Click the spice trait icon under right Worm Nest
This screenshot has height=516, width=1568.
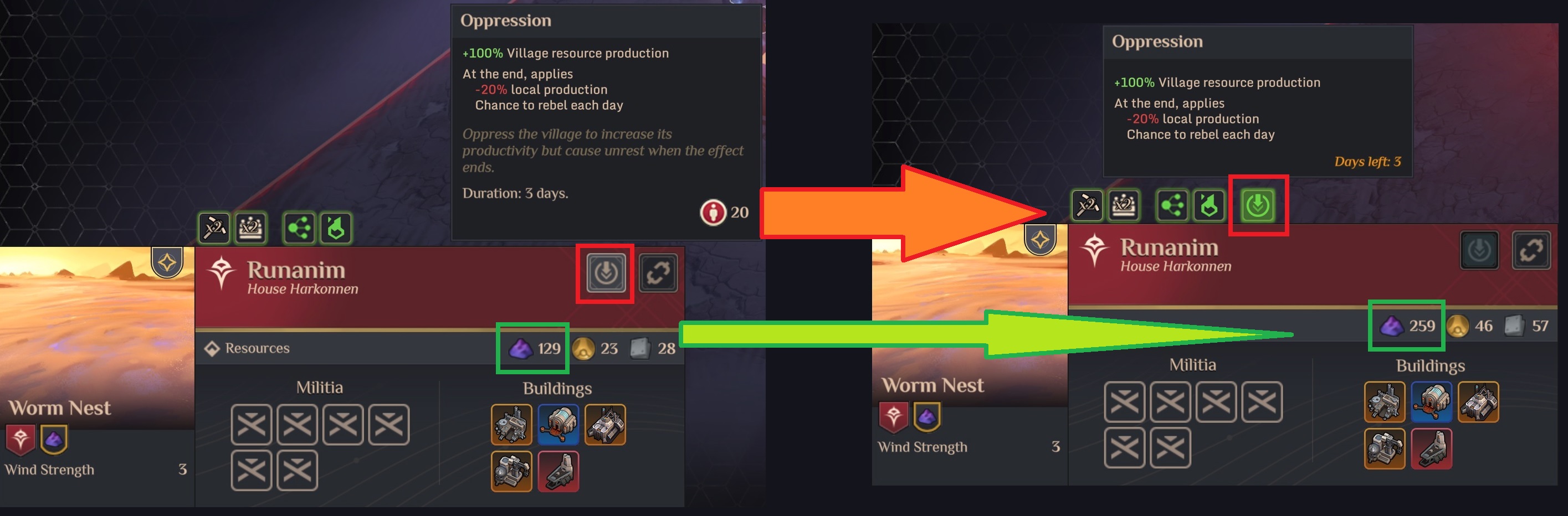[x=926, y=417]
